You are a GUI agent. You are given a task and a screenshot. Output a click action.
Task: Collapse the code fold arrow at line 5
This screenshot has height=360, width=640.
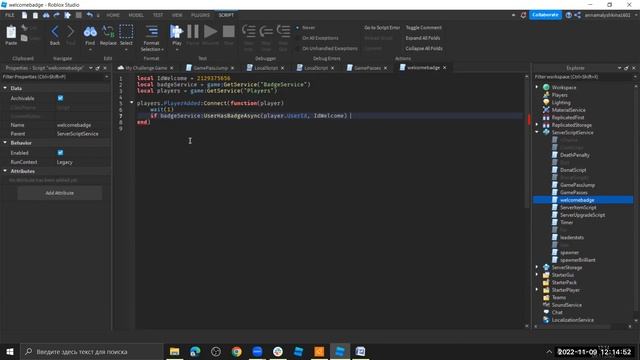(131, 102)
